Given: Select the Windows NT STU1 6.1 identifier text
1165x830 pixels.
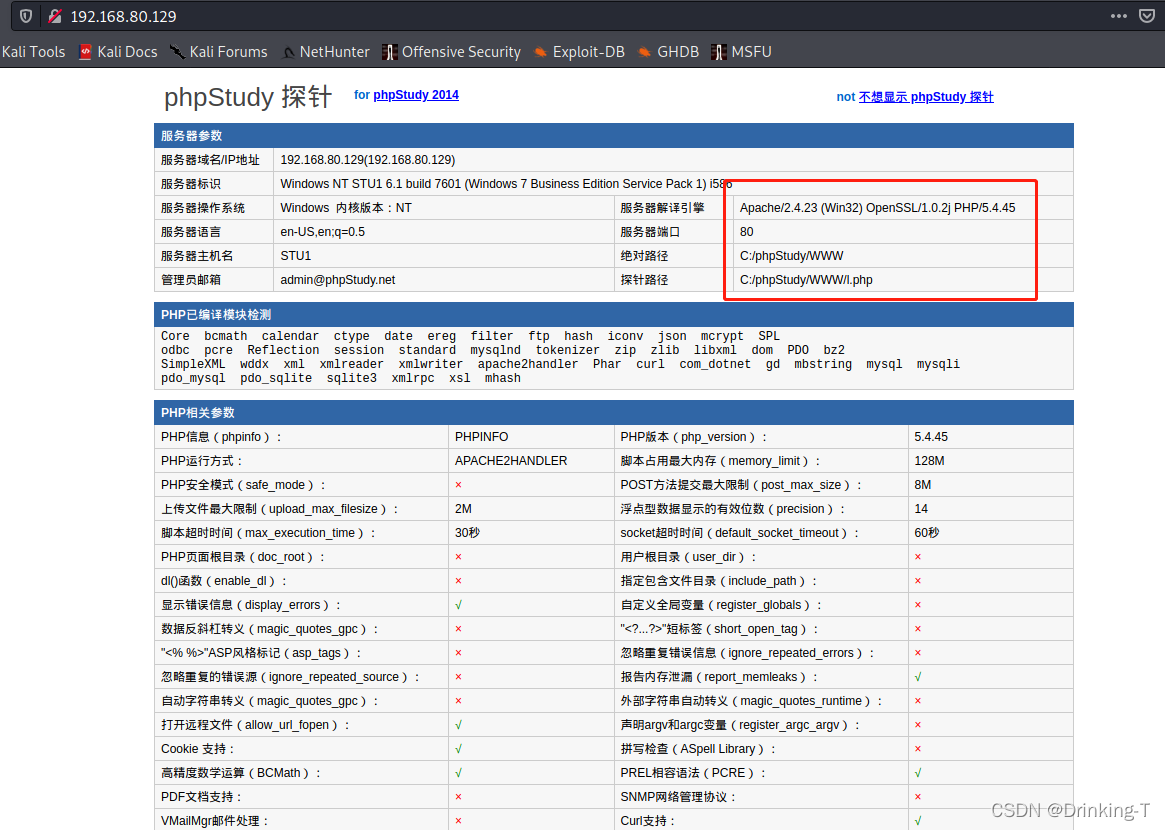Looking at the screenshot, I should 506,184.
